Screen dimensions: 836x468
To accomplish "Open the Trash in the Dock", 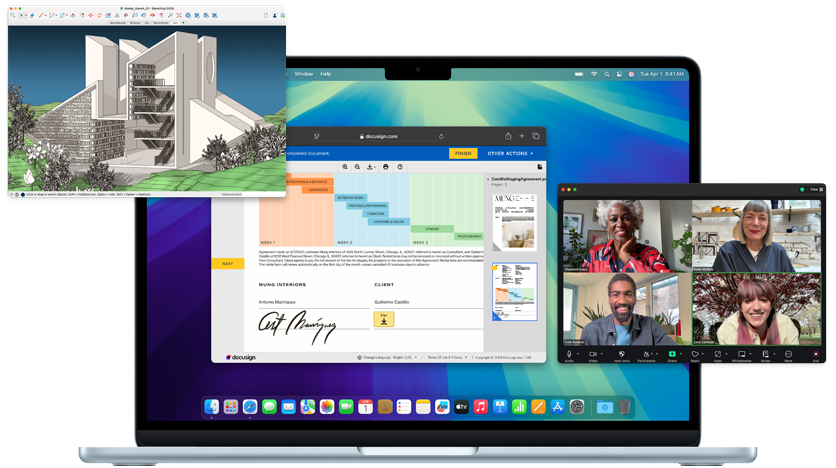I will [x=624, y=407].
